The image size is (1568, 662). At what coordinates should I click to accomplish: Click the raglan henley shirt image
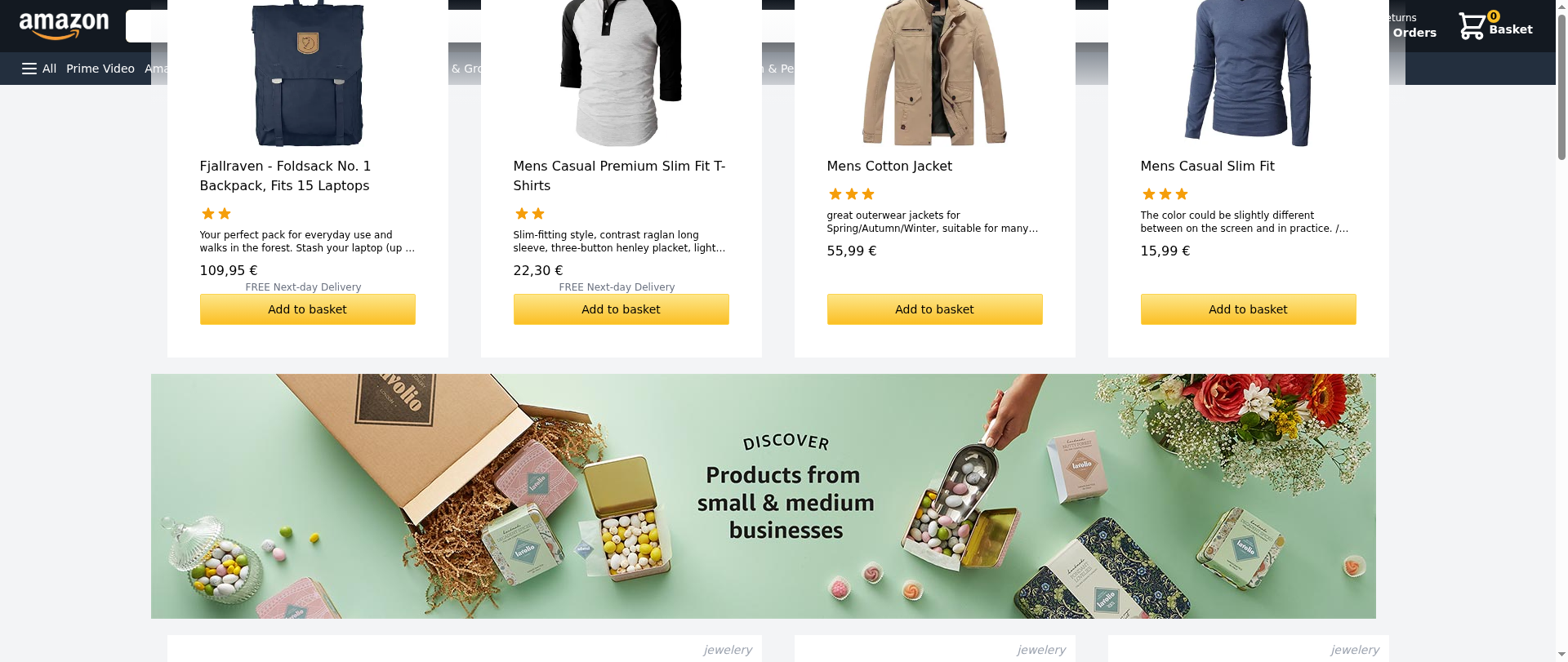(x=621, y=73)
